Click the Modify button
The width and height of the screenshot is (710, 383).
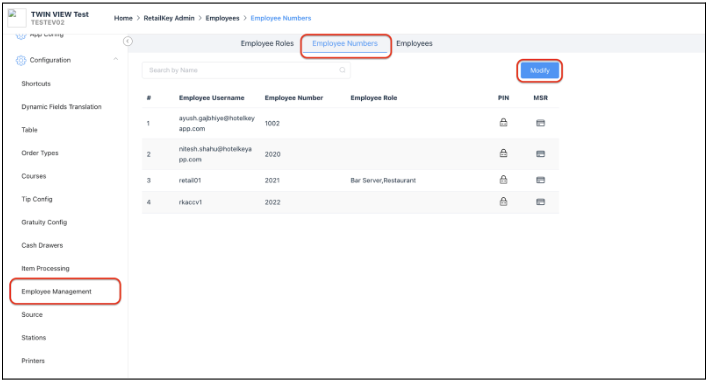pyautogui.click(x=540, y=71)
